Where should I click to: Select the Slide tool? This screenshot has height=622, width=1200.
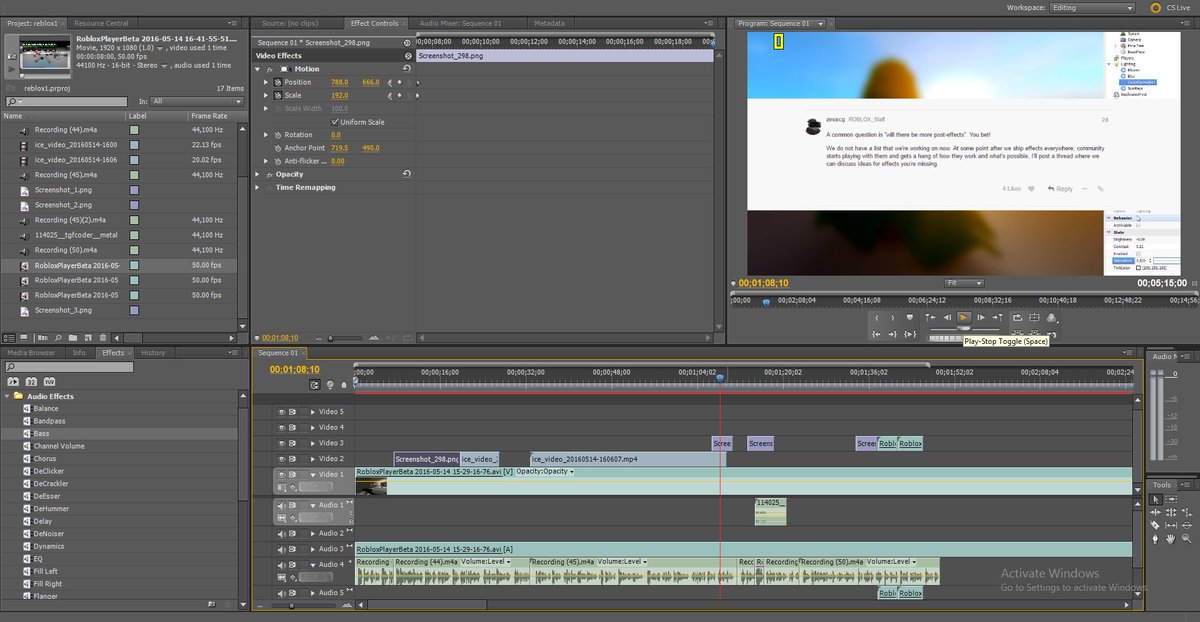click(x=1187, y=526)
